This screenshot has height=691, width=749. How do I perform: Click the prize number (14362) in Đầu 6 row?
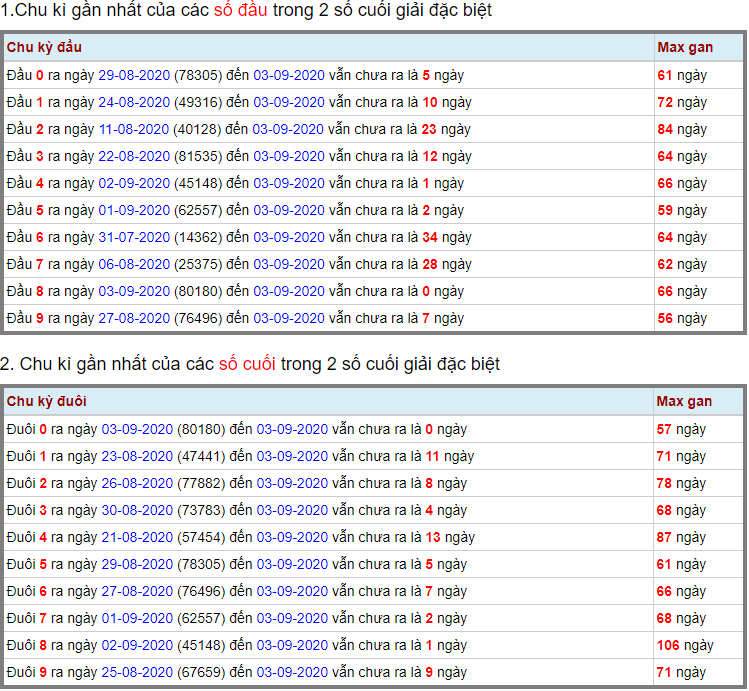click(x=198, y=237)
